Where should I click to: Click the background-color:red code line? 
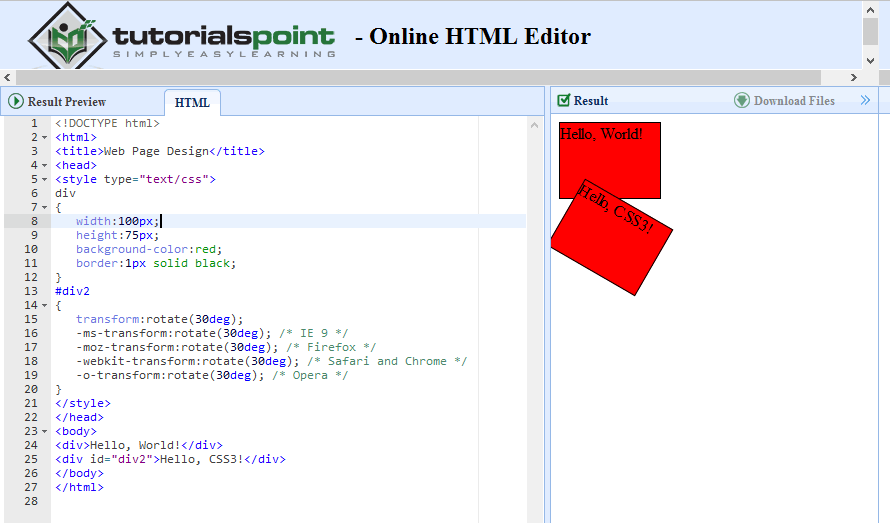(149, 249)
